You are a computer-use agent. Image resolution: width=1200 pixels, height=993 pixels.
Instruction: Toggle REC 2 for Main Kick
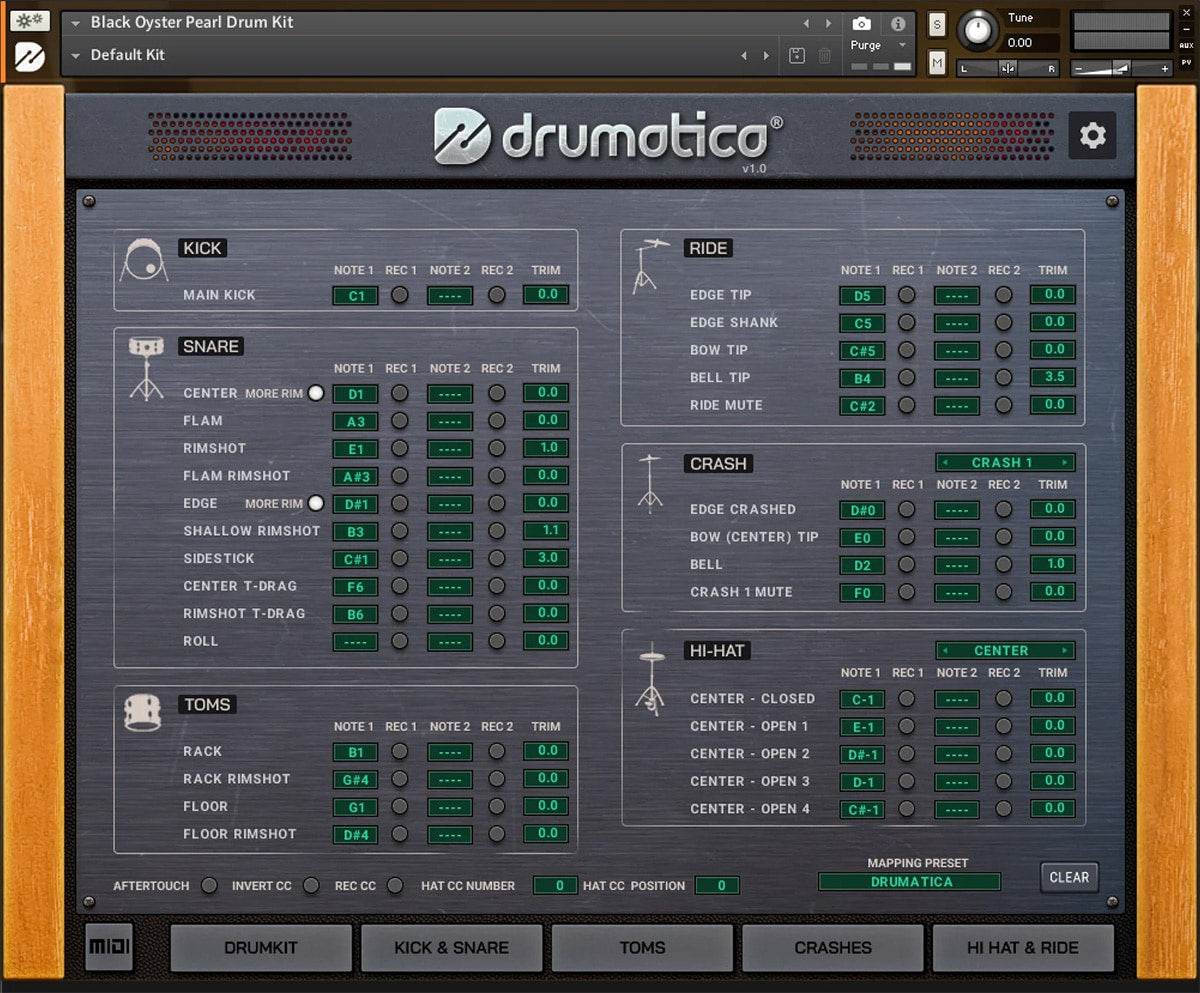pyautogui.click(x=497, y=295)
